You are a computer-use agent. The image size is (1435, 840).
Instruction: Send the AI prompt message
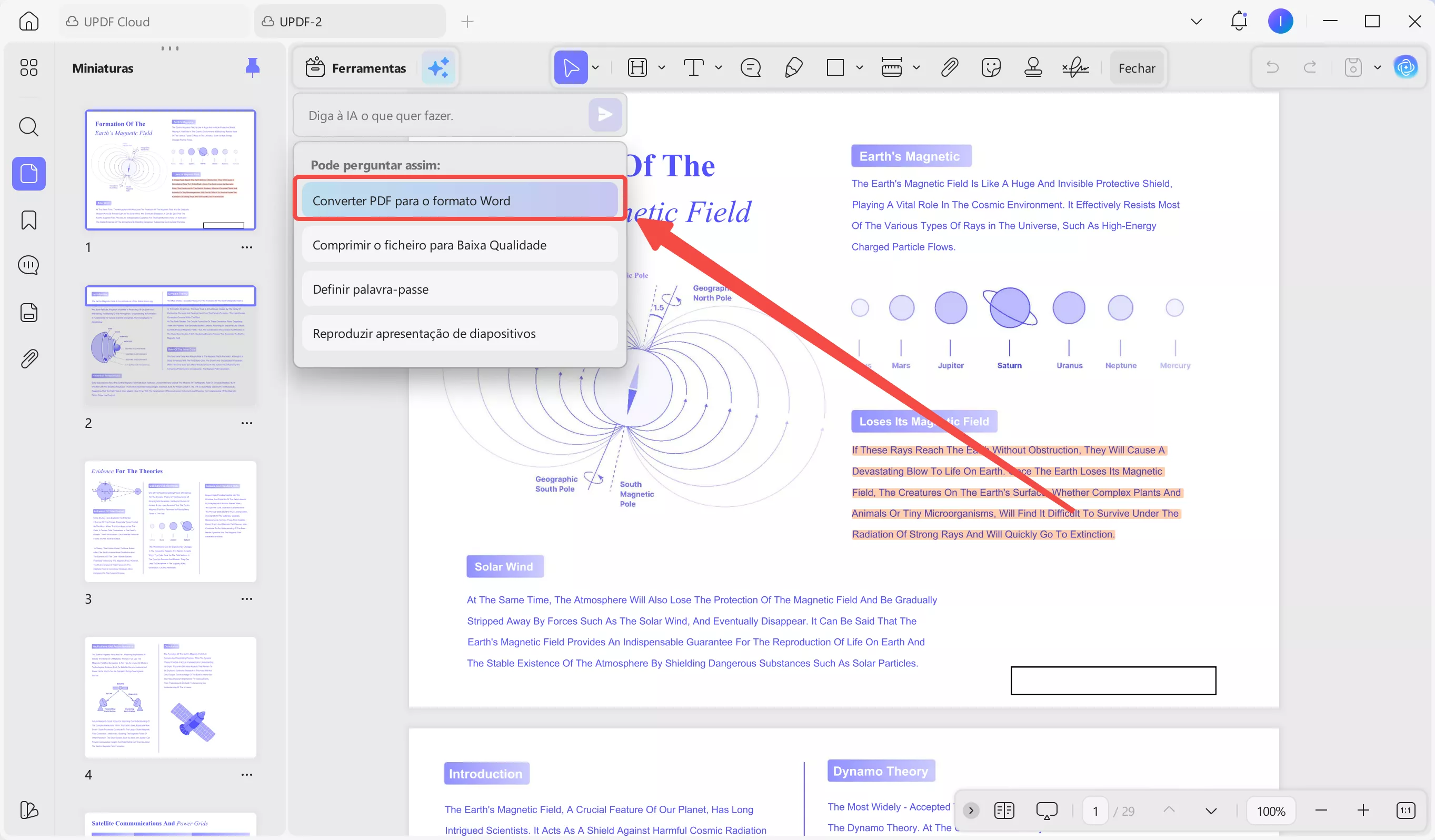(x=605, y=114)
